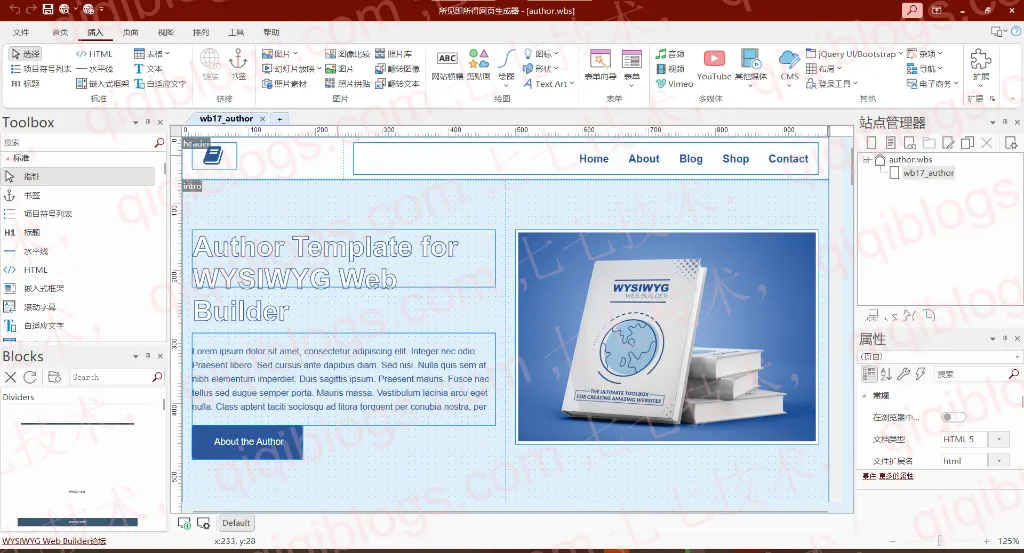Open the 表单向导 form wizard
The height and width of the screenshot is (553, 1024).
(600, 64)
